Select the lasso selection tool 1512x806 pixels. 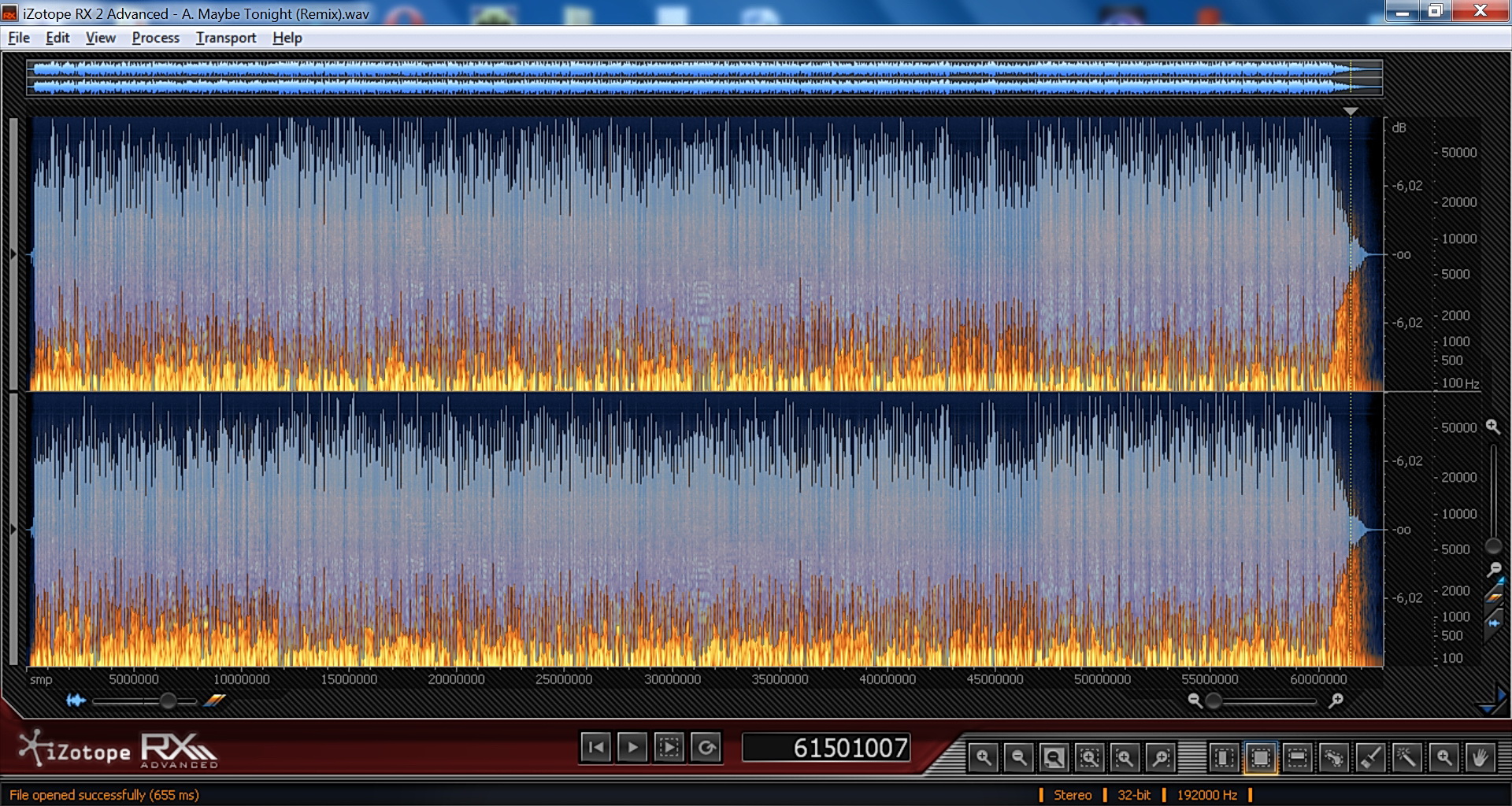coord(1333,758)
